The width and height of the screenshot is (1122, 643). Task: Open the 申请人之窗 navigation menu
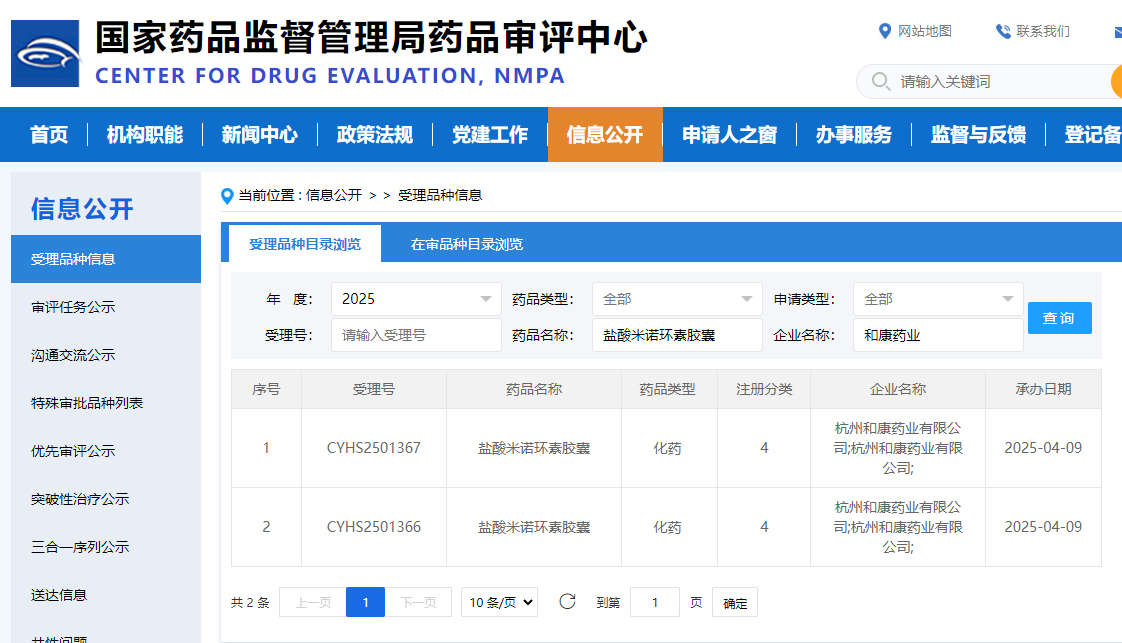click(x=729, y=135)
